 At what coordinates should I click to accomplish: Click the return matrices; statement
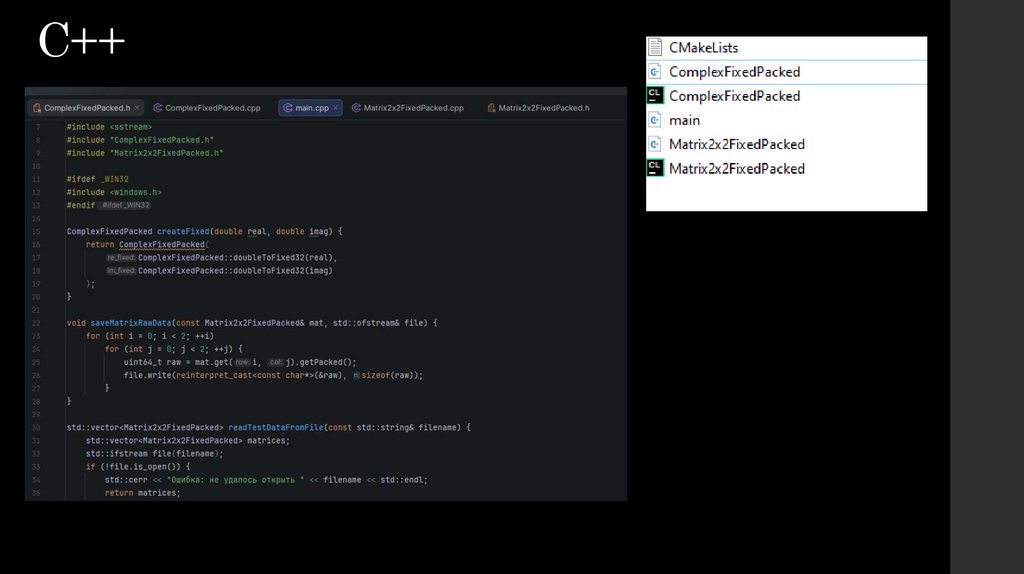[142, 492]
